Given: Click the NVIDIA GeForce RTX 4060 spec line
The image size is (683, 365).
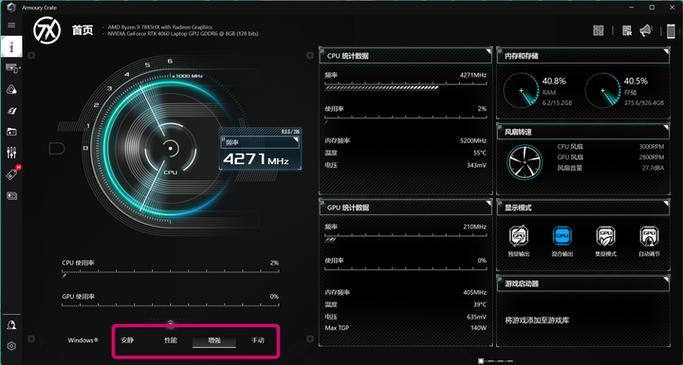Looking at the screenshot, I should (183, 34).
